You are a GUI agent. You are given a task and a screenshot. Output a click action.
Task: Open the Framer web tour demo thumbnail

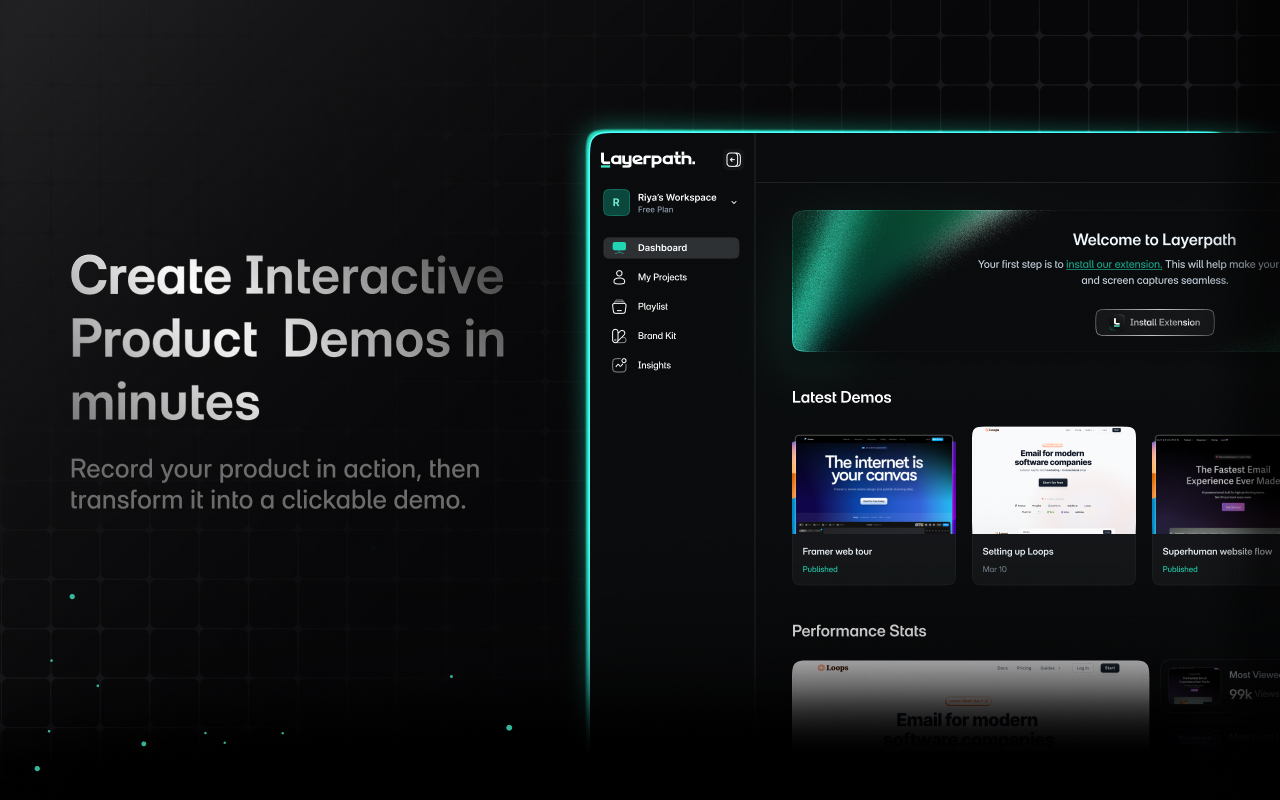point(873,483)
